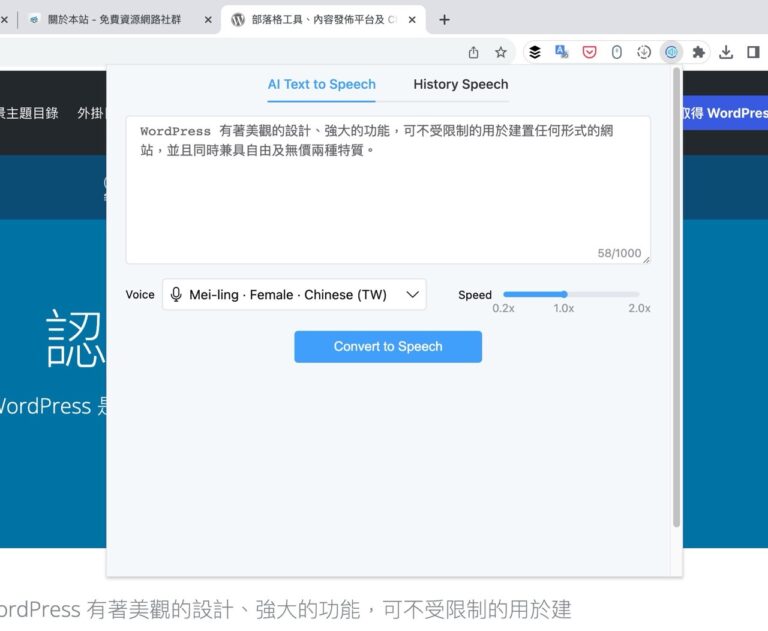Switch to the History Speech tab
This screenshot has width=768, height=631.
click(x=460, y=84)
